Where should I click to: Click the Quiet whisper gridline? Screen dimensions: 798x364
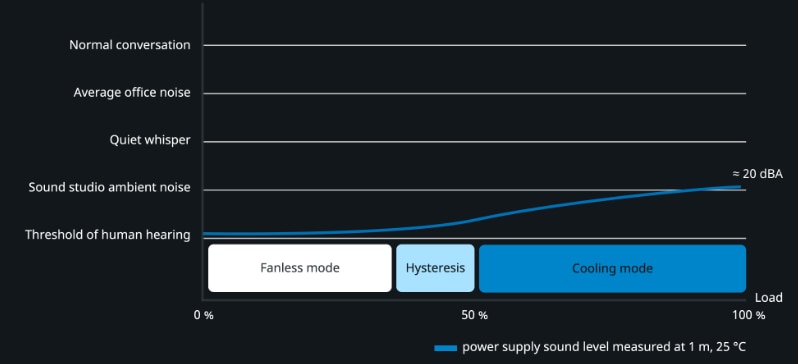[474, 142]
